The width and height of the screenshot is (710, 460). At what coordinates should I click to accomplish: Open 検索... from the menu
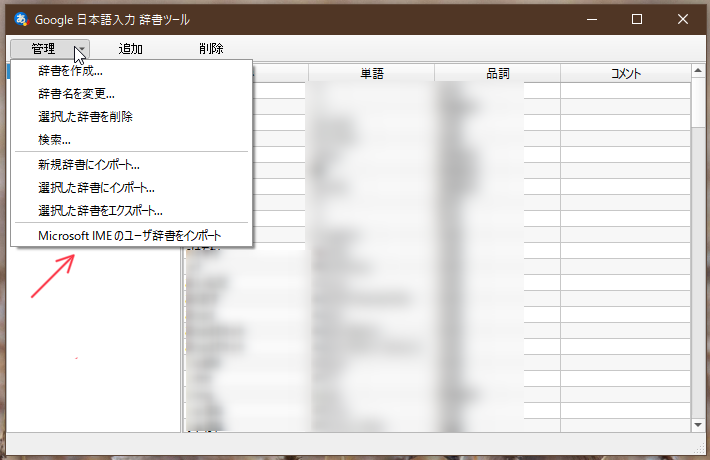click(131, 139)
